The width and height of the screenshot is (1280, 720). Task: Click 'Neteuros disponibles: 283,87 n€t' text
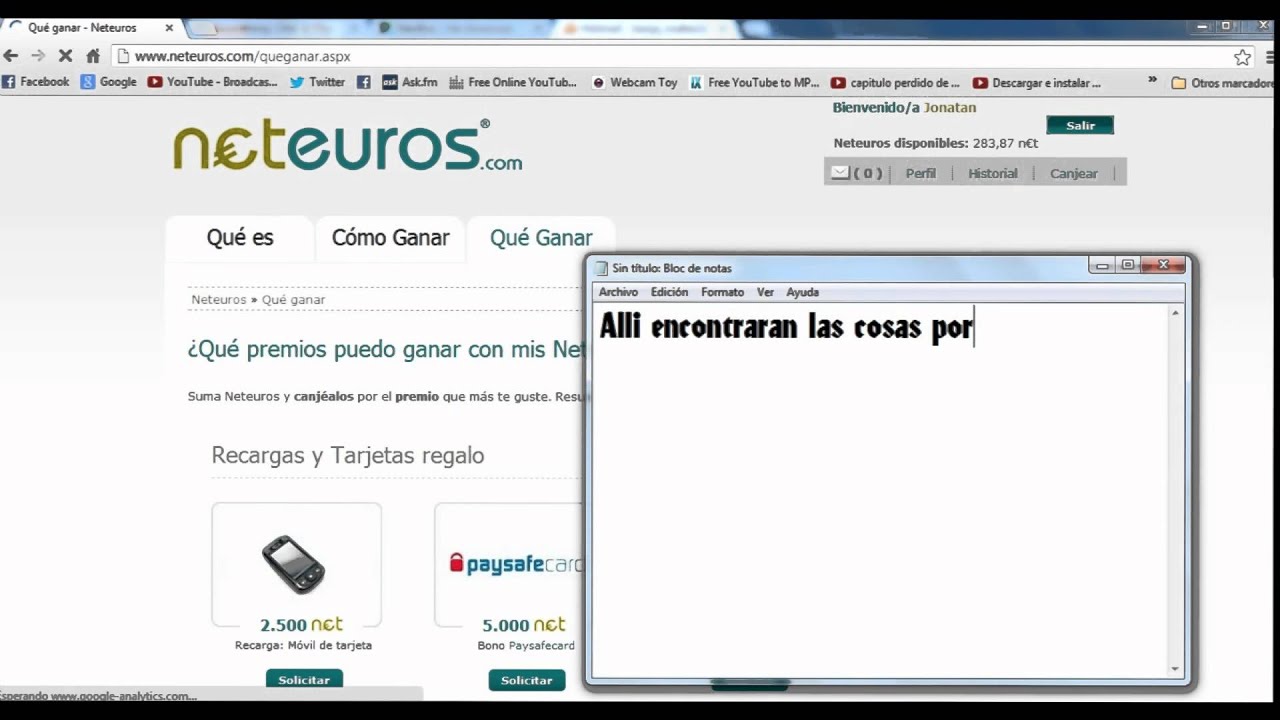point(935,143)
